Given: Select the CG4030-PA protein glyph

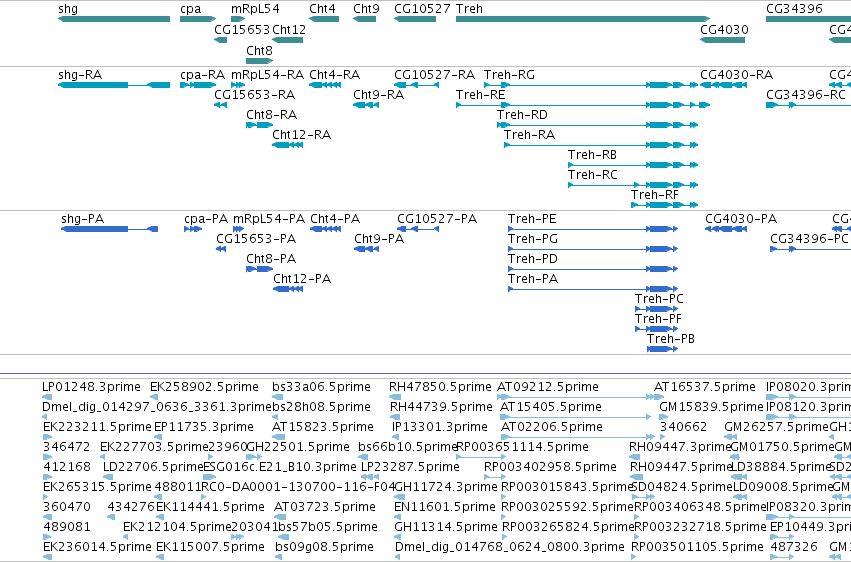Looking at the screenshot, I should coord(726,229).
